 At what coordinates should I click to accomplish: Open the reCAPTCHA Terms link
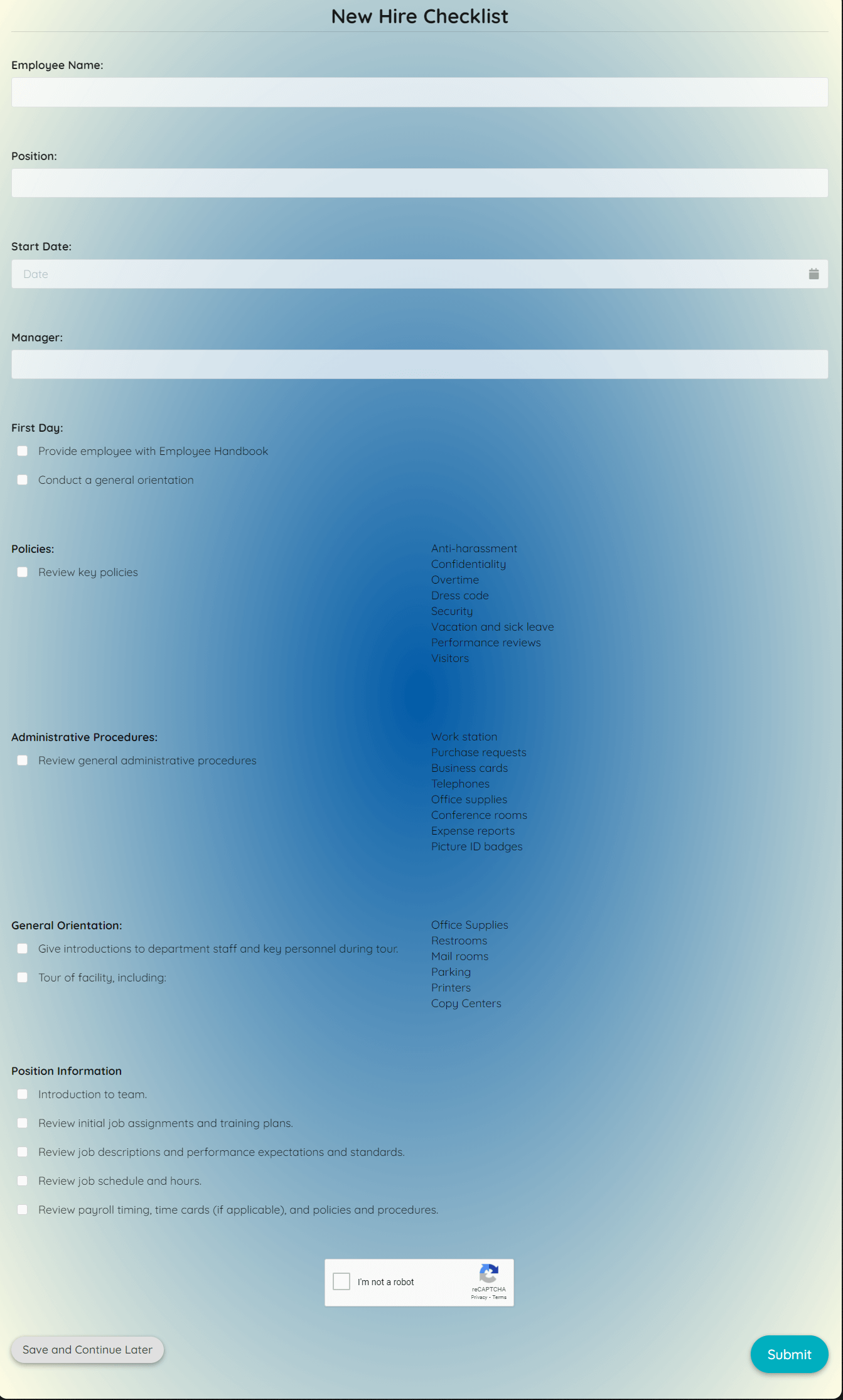pyautogui.click(x=500, y=1297)
